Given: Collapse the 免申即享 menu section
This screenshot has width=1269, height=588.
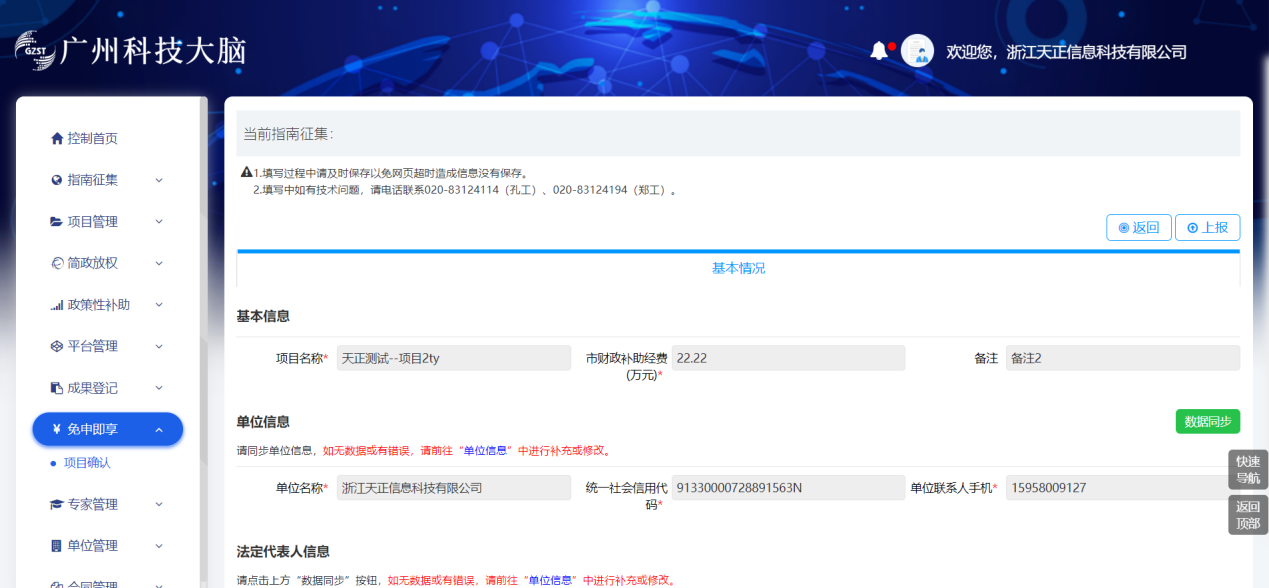Looking at the screenshot, I should 159,430.
